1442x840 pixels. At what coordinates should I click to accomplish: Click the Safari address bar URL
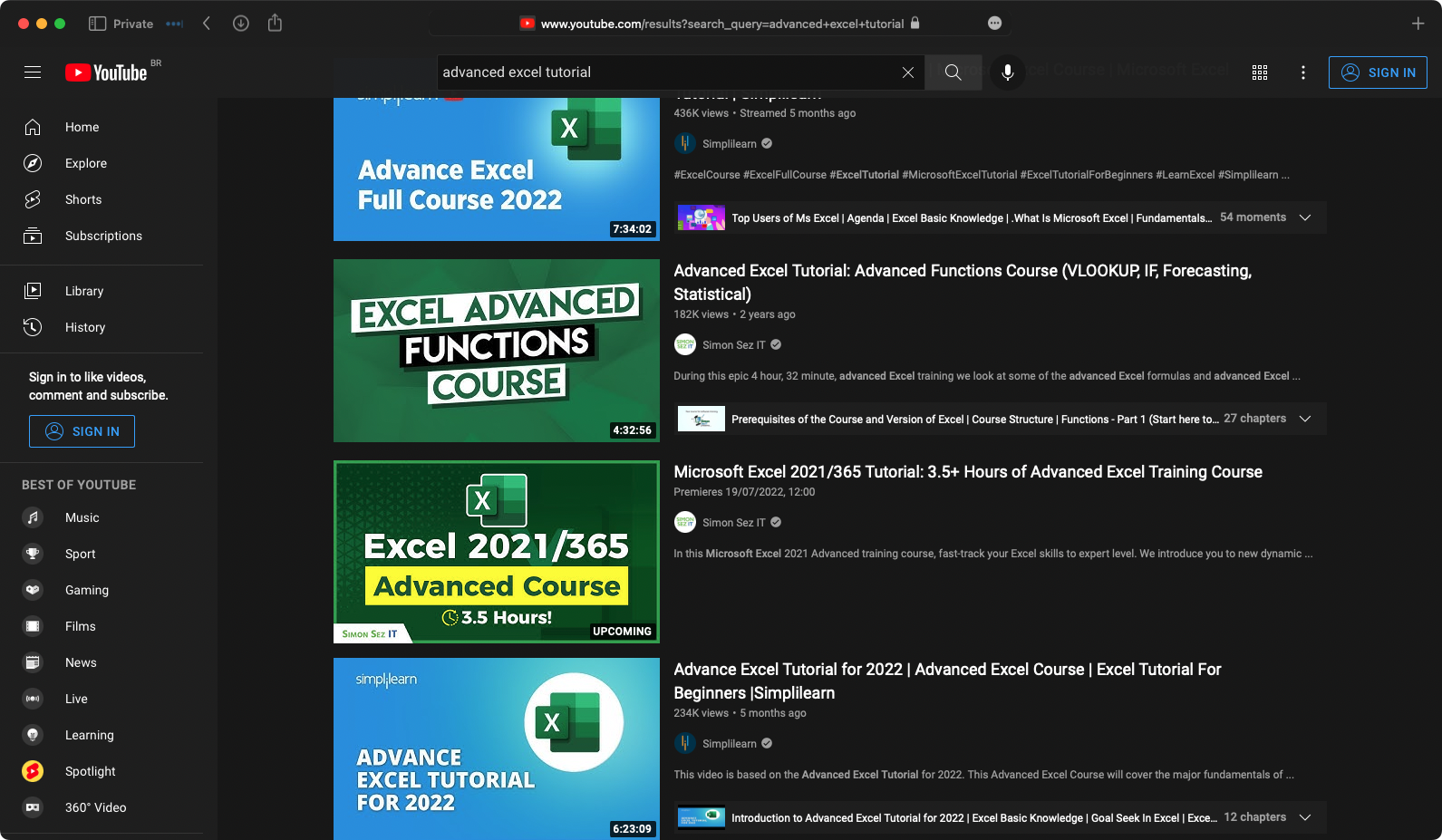pos(721,24)
